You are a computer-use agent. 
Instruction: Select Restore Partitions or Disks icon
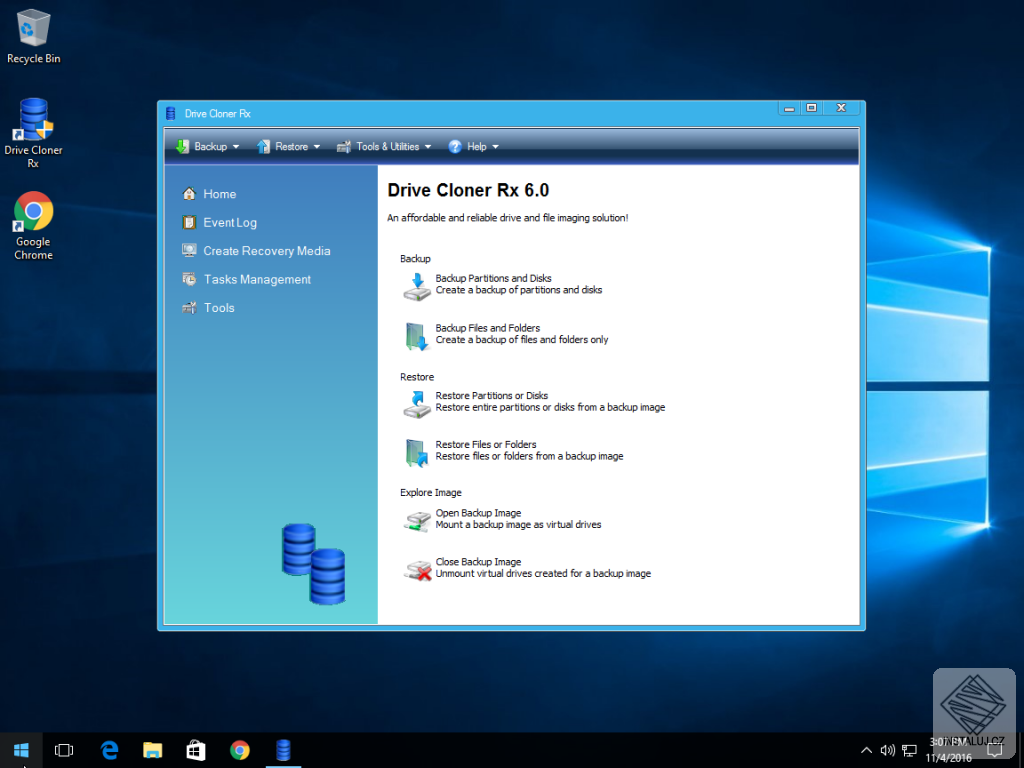coord(416,401)
